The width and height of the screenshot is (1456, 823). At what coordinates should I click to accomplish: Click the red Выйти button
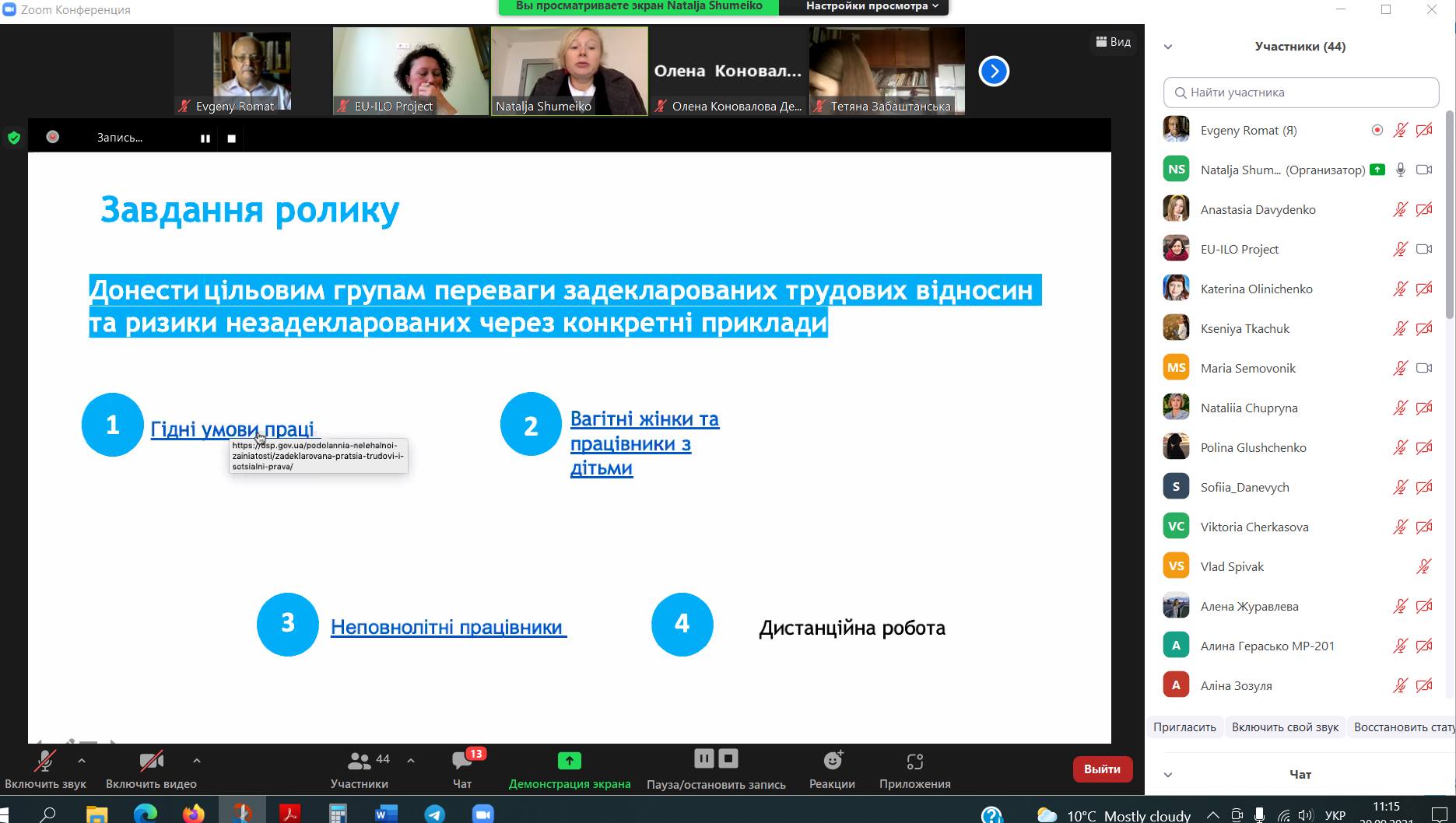tap(1102, 769)
